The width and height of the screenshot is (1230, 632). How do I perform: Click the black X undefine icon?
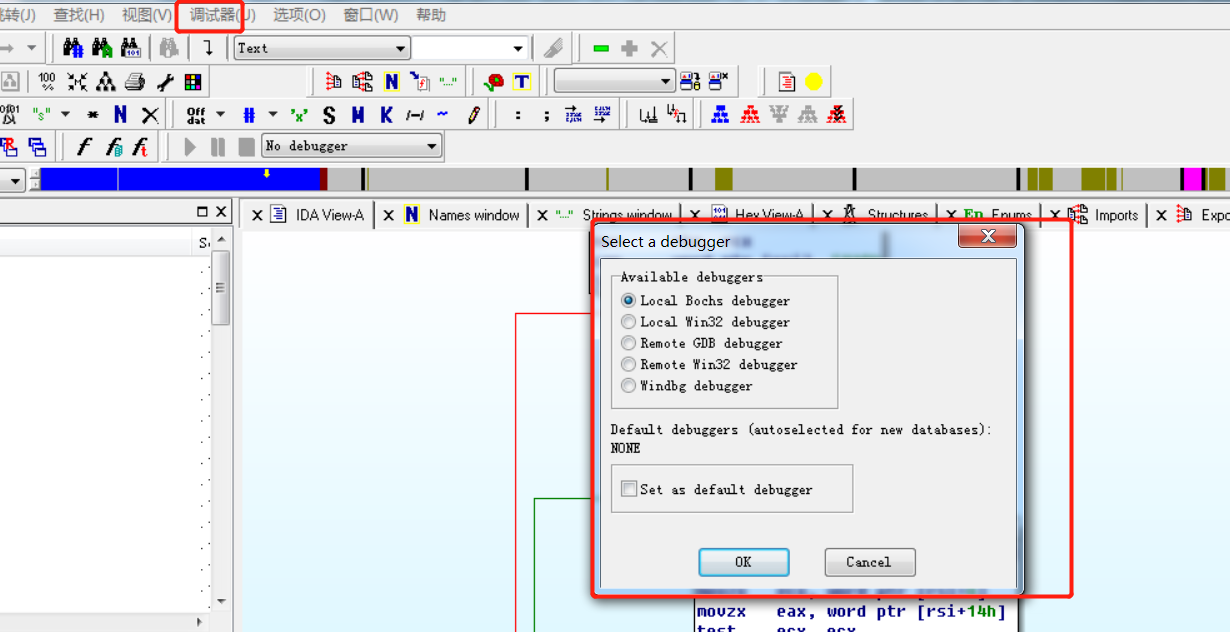click(x=150, y=115)
